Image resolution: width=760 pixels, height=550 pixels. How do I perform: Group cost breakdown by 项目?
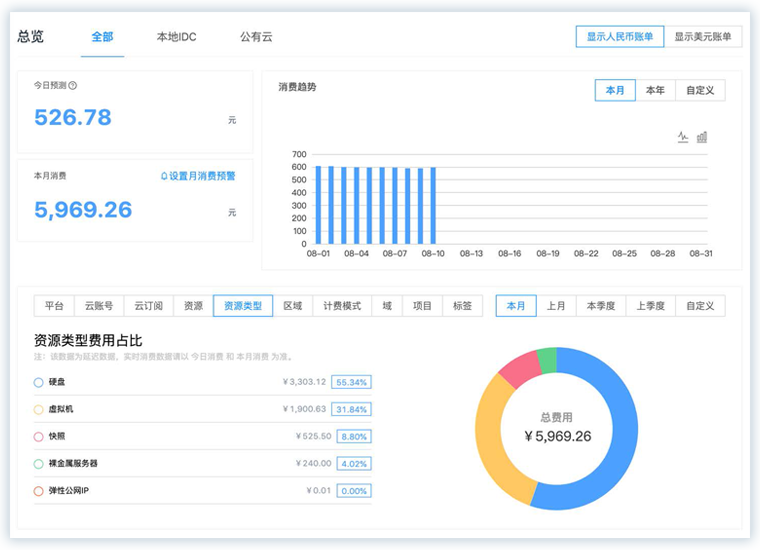coord(422,306)
